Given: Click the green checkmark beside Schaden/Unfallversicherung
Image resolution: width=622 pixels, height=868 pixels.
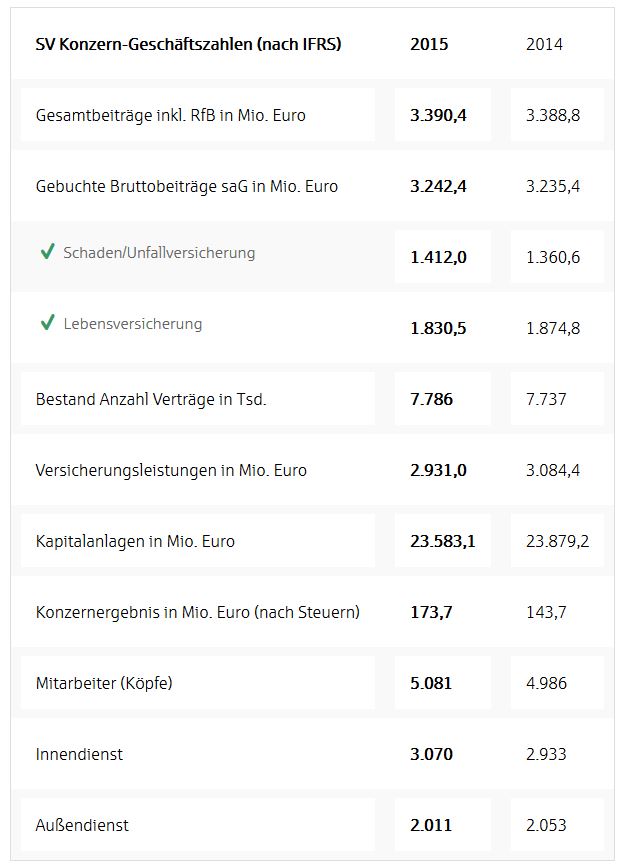Looking at the screenshot, I should [x=47, y=252].
